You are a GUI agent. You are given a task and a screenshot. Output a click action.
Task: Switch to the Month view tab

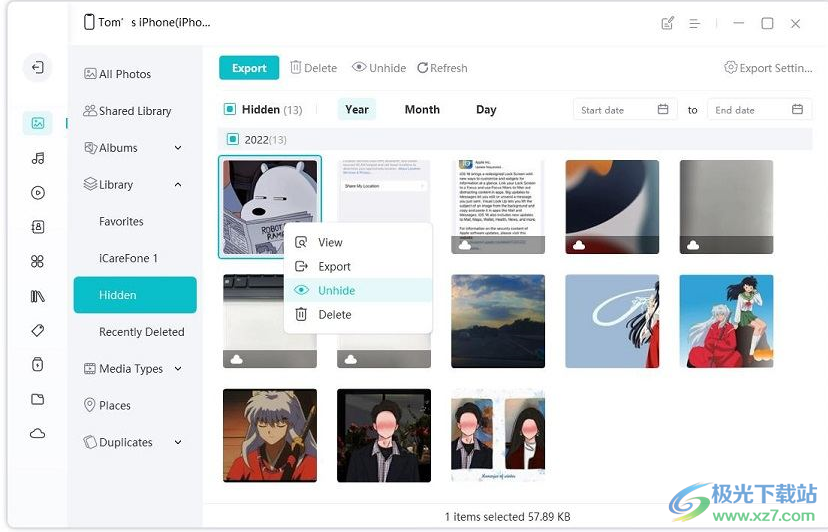point(422,109)
